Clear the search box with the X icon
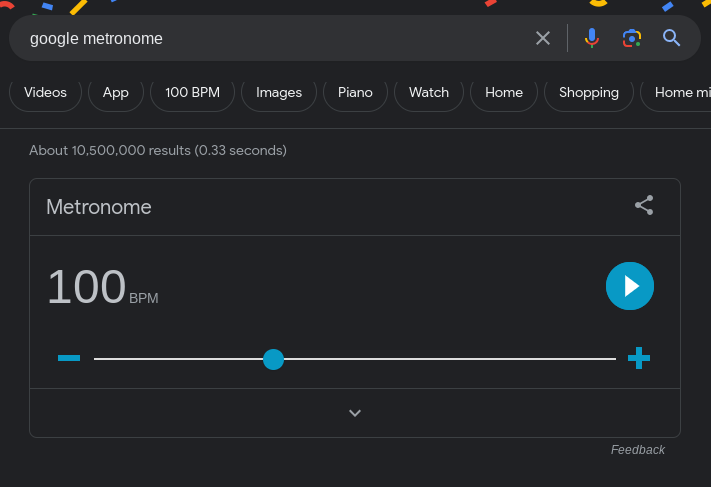 (x=543, y=38)
